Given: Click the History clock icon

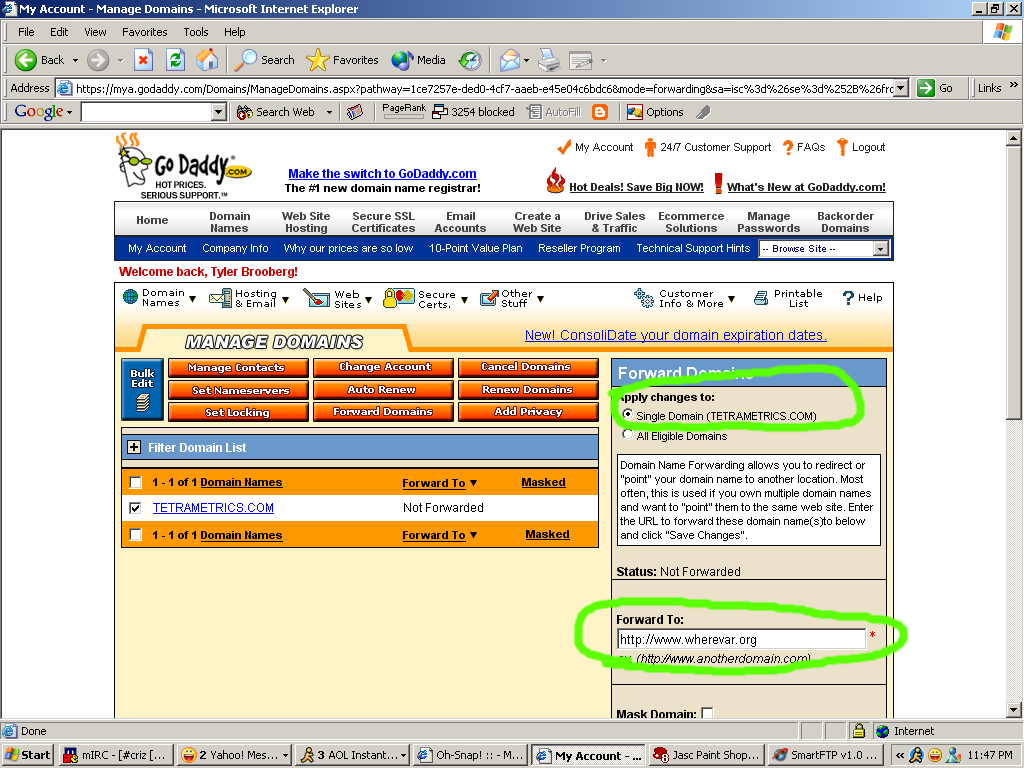Looking at the screenshot, I should (x=470, y=60).
